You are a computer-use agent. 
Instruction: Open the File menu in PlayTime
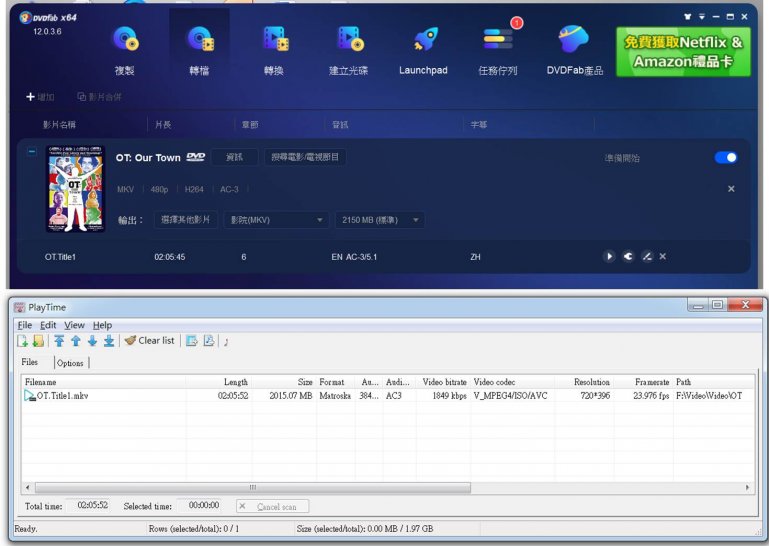[x=25, y=325]
